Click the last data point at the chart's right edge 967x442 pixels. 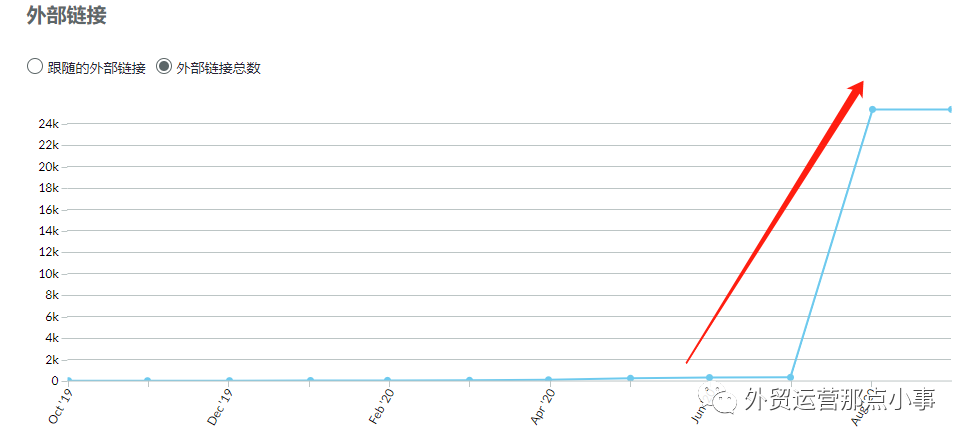click(950, 109)
